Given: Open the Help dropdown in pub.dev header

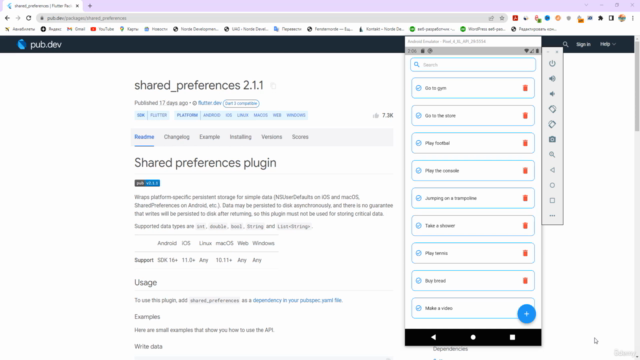Looking at the screenshot, I should tap(608, 44).
